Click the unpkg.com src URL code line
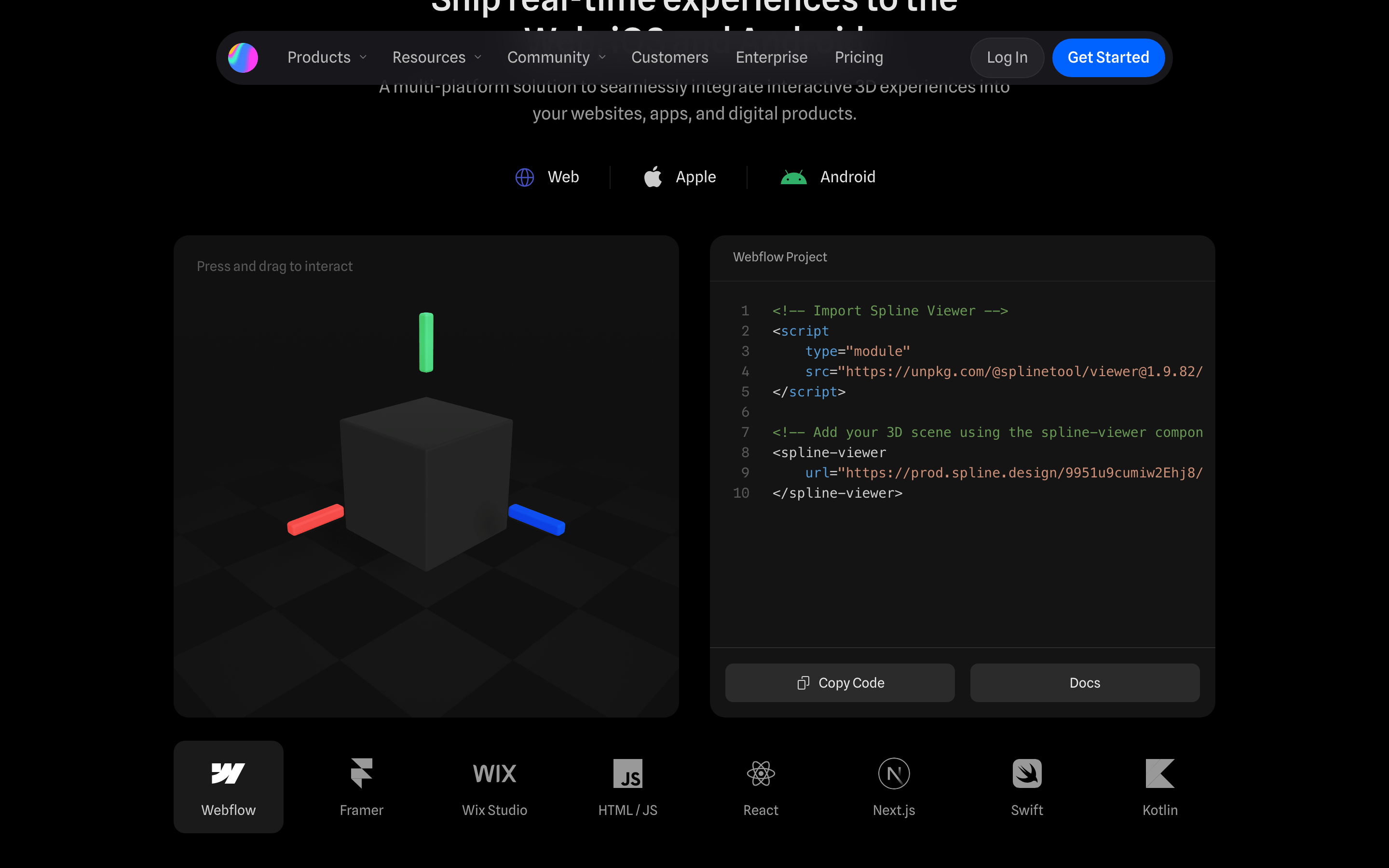Viewport: 1389px width, 868px height. 1003,371
